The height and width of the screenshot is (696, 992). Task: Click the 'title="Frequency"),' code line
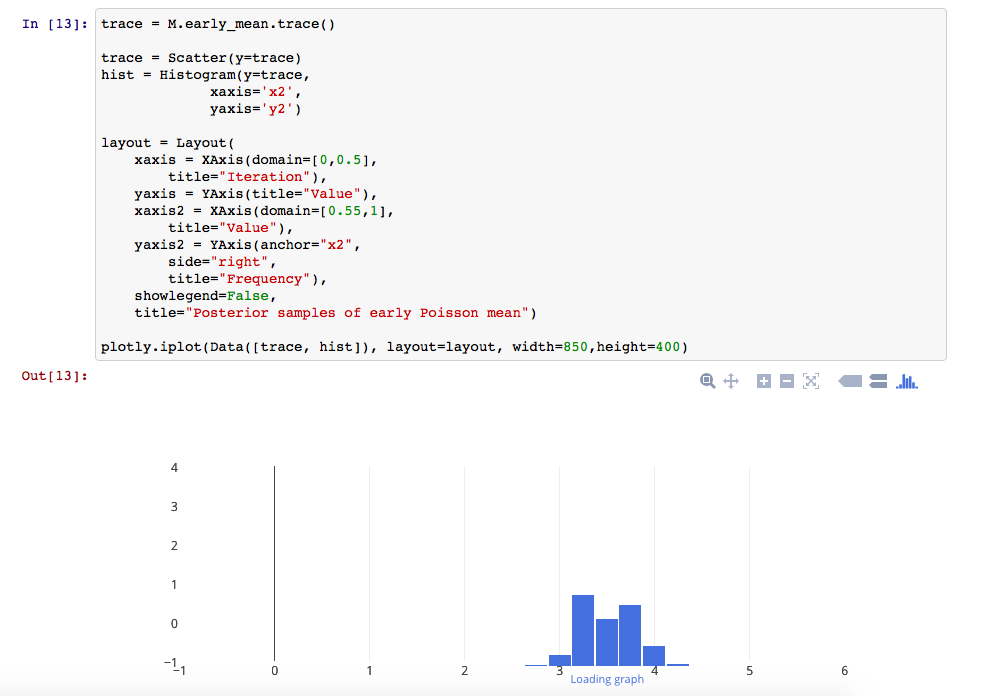[x=247, y=279]
